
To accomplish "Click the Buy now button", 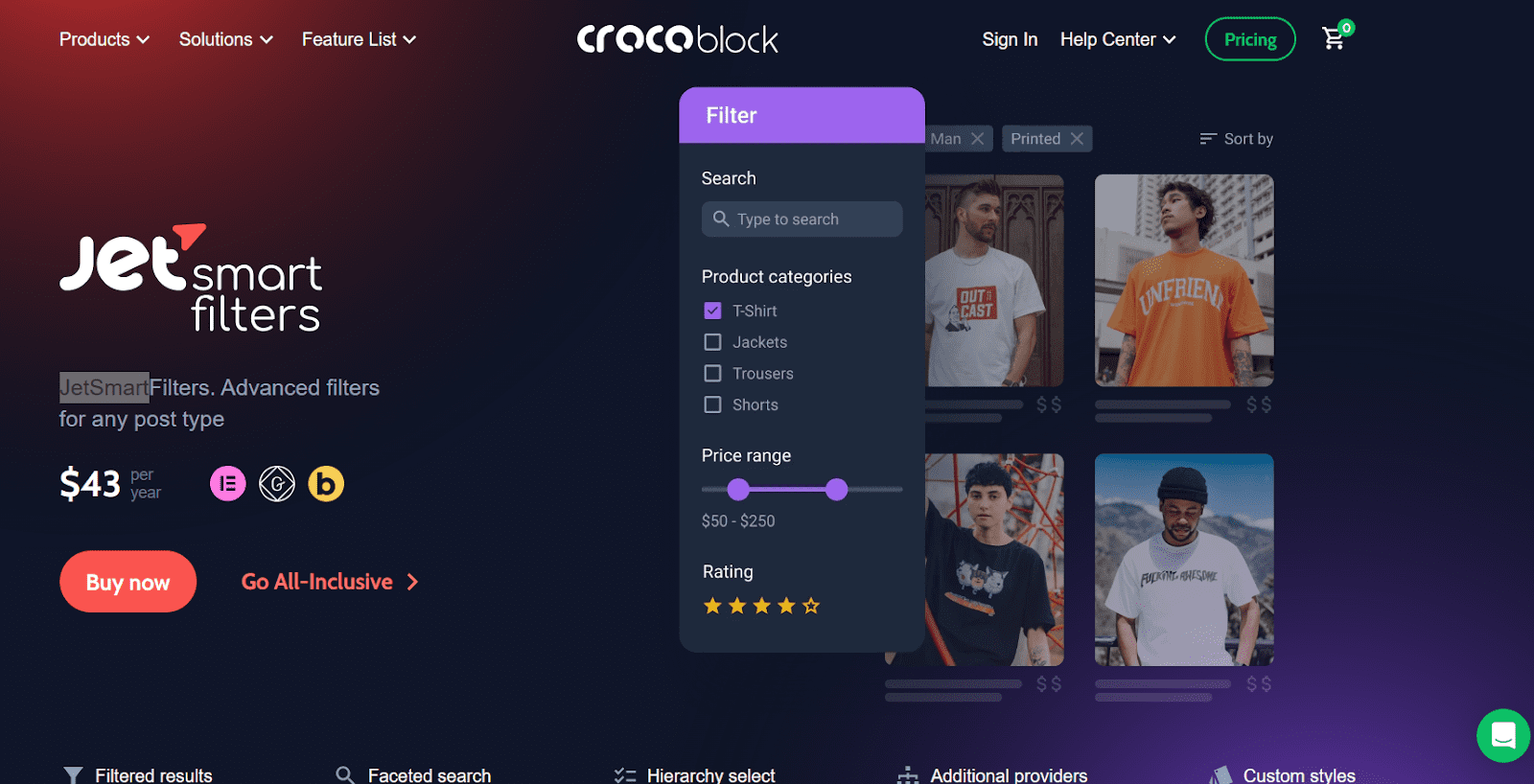I will [128, 582].
